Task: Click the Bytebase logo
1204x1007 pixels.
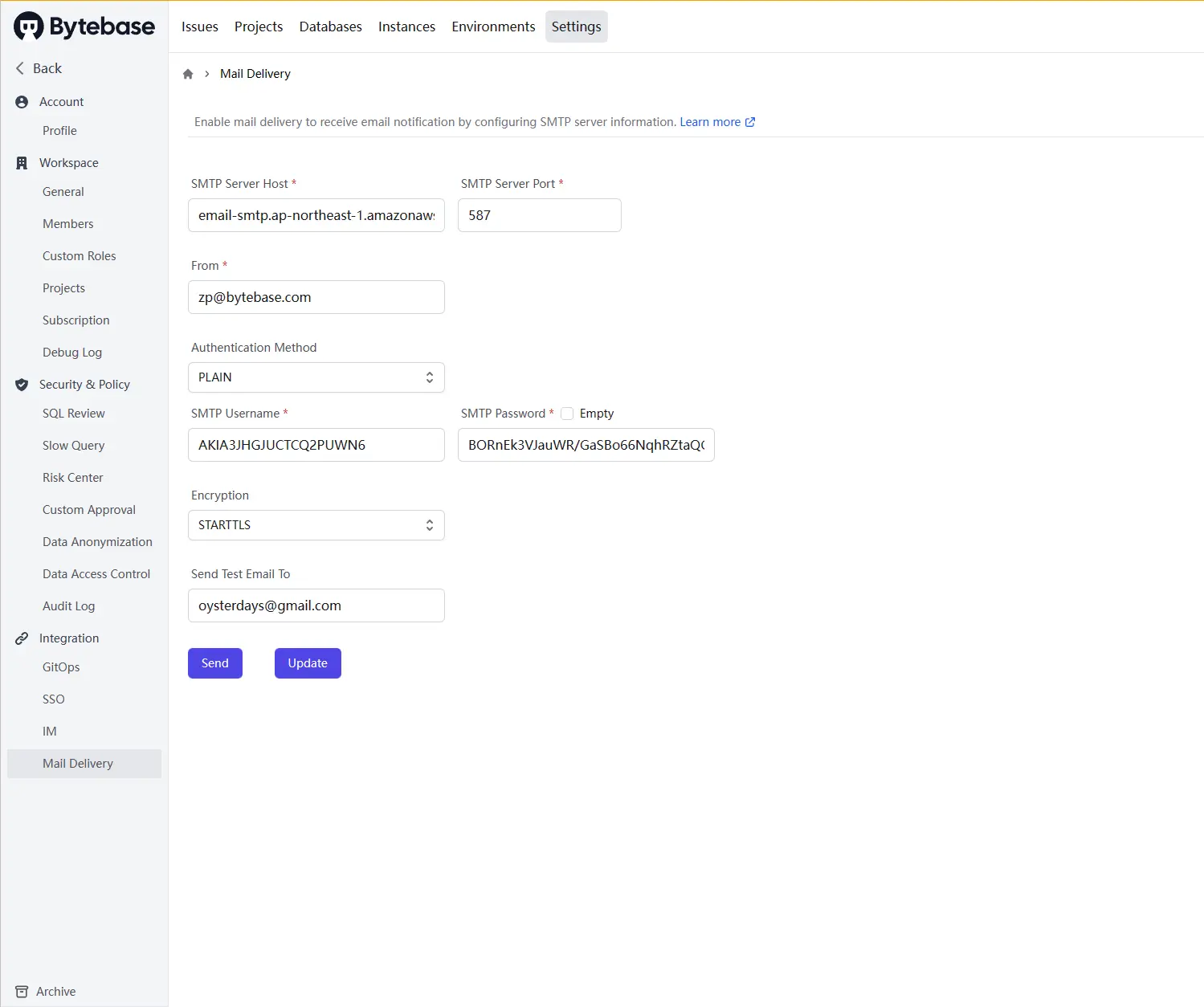Action: click(x=84, y=26)
